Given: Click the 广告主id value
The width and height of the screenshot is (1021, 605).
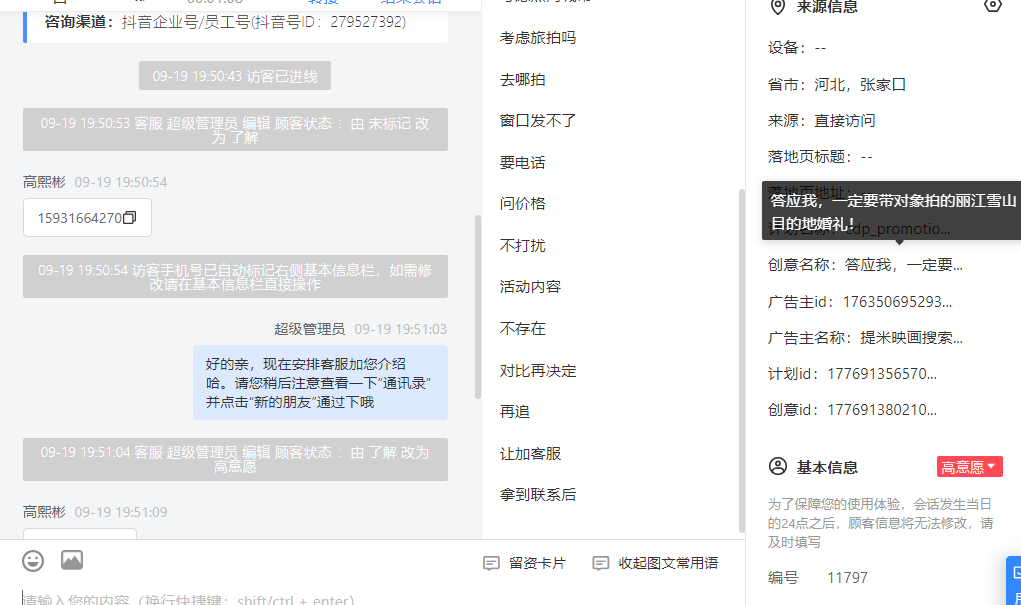Looking at the screenshot, I should [897, 302].
